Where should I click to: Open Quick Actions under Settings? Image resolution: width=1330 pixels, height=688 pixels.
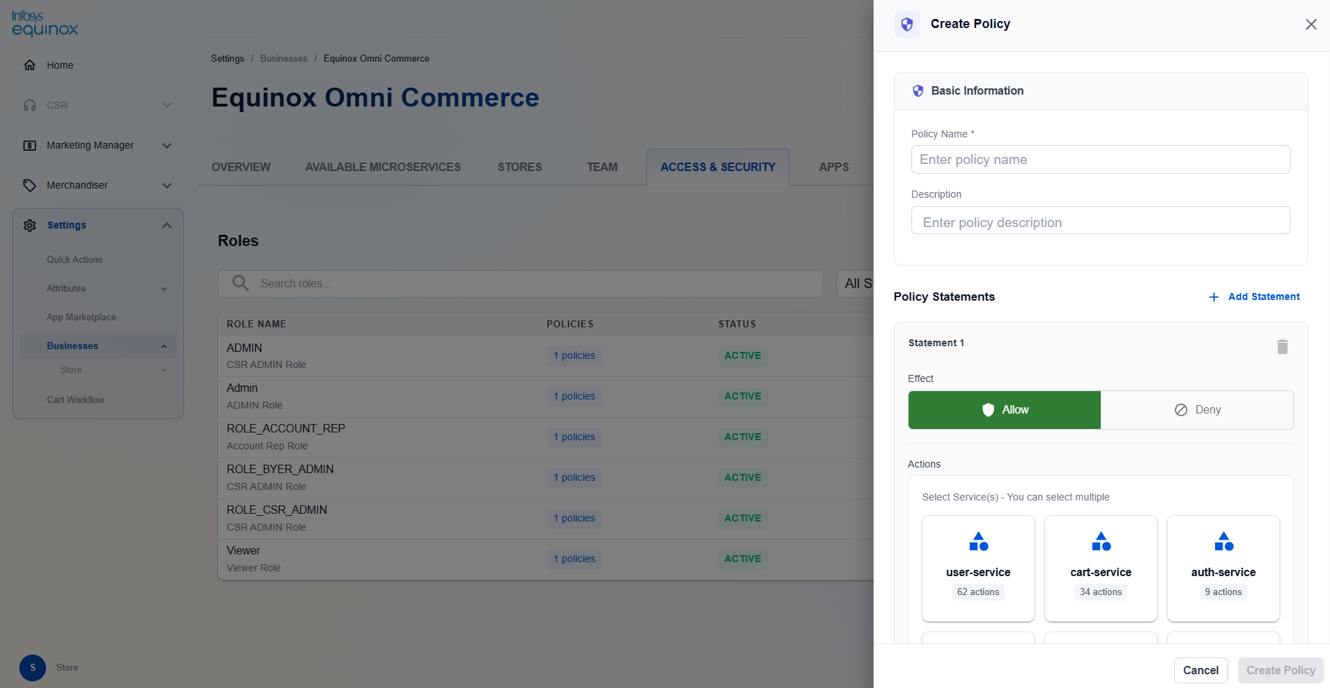75,260
